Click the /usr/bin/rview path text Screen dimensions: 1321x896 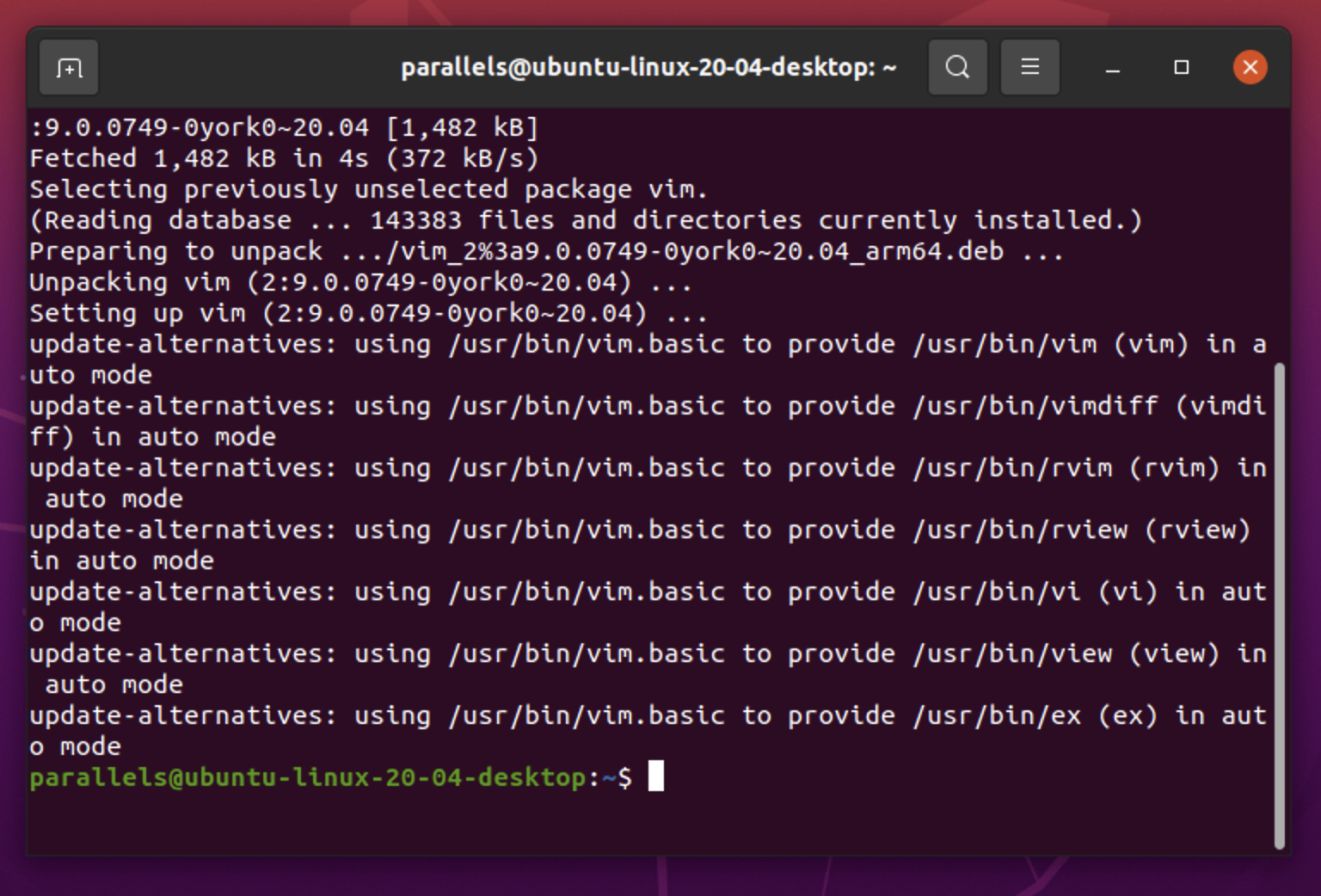[x=1020, y=530]
